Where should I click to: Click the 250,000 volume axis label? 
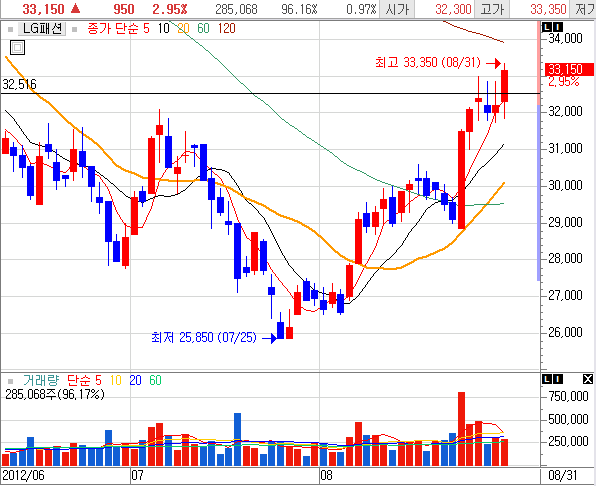point(568,442)
